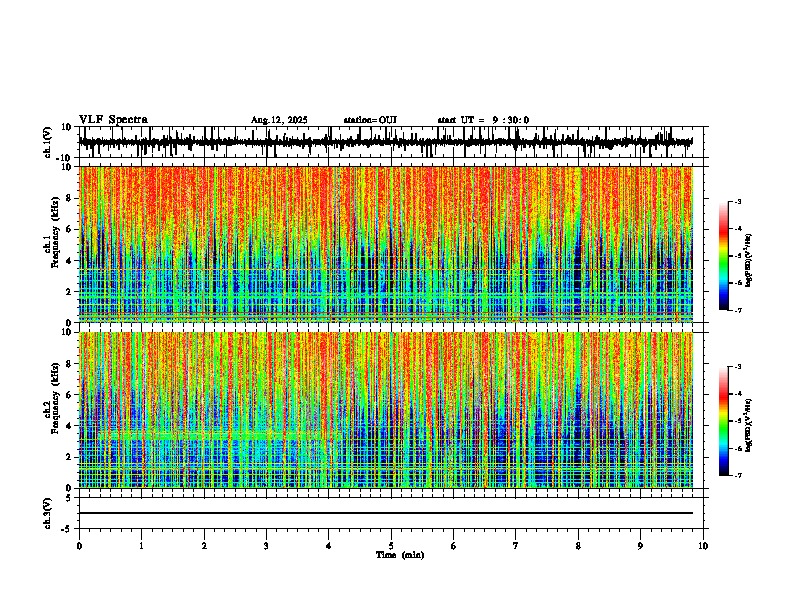Screen dimensions: 792x612
Task: Click the ch.1 color bar log(PSD) unit label
Action: (x=749, y=261)
